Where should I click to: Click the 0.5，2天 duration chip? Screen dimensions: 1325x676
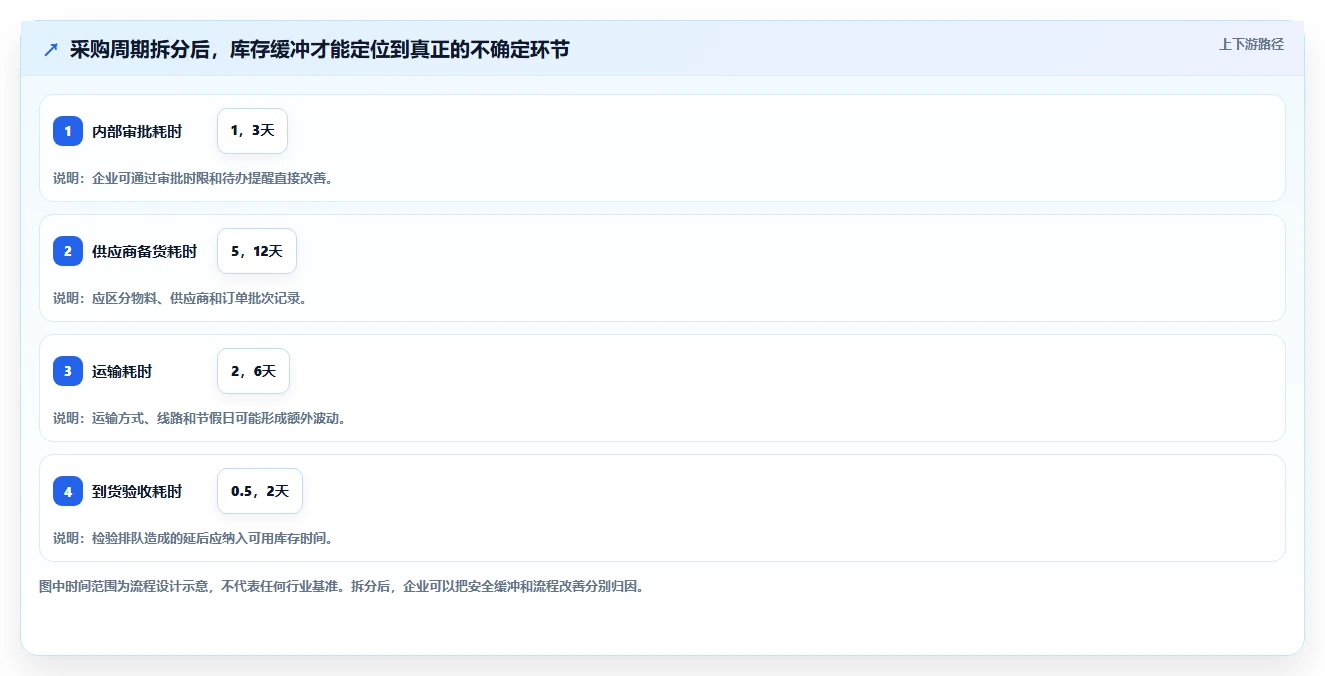pos(260,491)
